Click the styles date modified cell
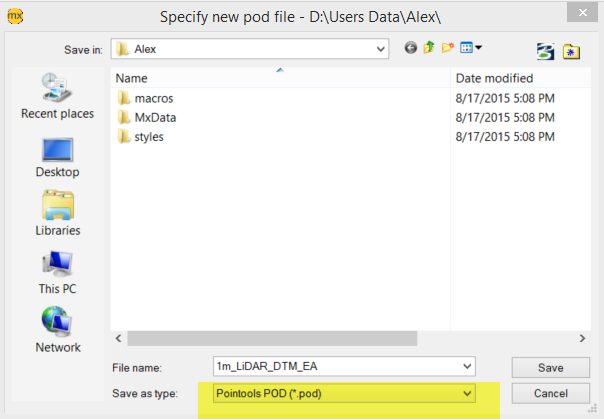The width and height of the screenshot is (604, 419). pyautogui.click(x=505, y=137)
